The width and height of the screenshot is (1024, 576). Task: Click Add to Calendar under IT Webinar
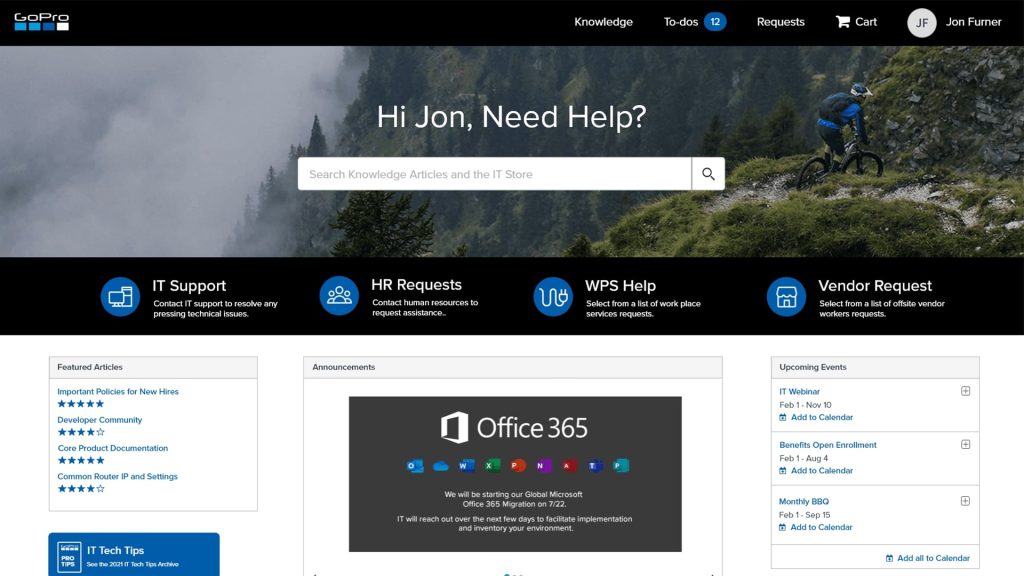point(821,417)
